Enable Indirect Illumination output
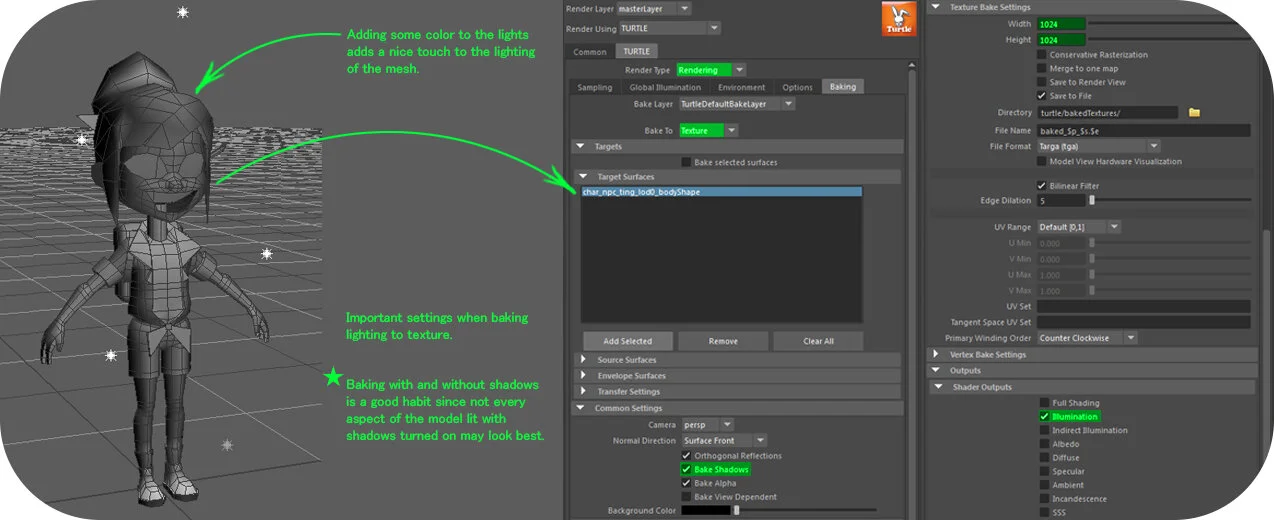Viewport: 1274px width, 520px height. click(1045, 431)
